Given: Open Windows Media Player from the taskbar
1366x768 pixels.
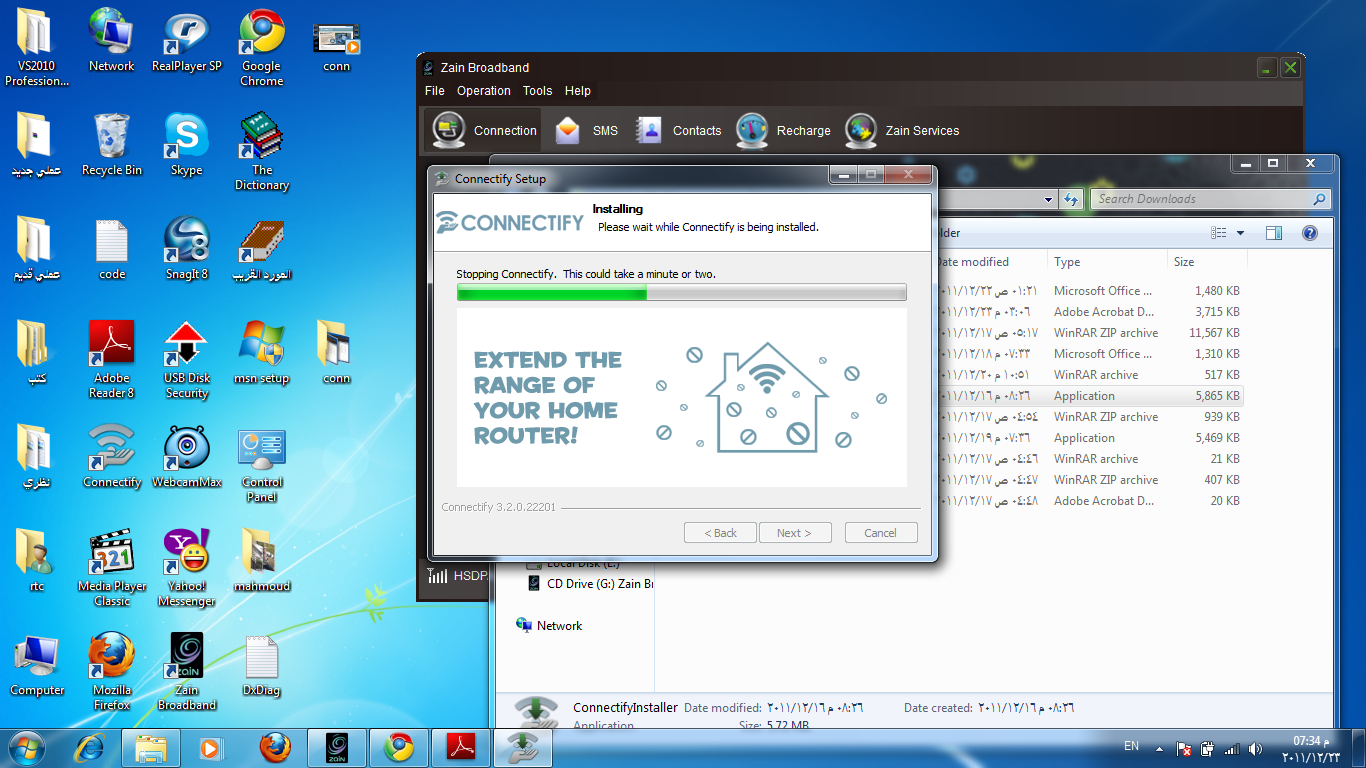Looking at the screenshot, I should pyautogui.click(x=210, y=748).
